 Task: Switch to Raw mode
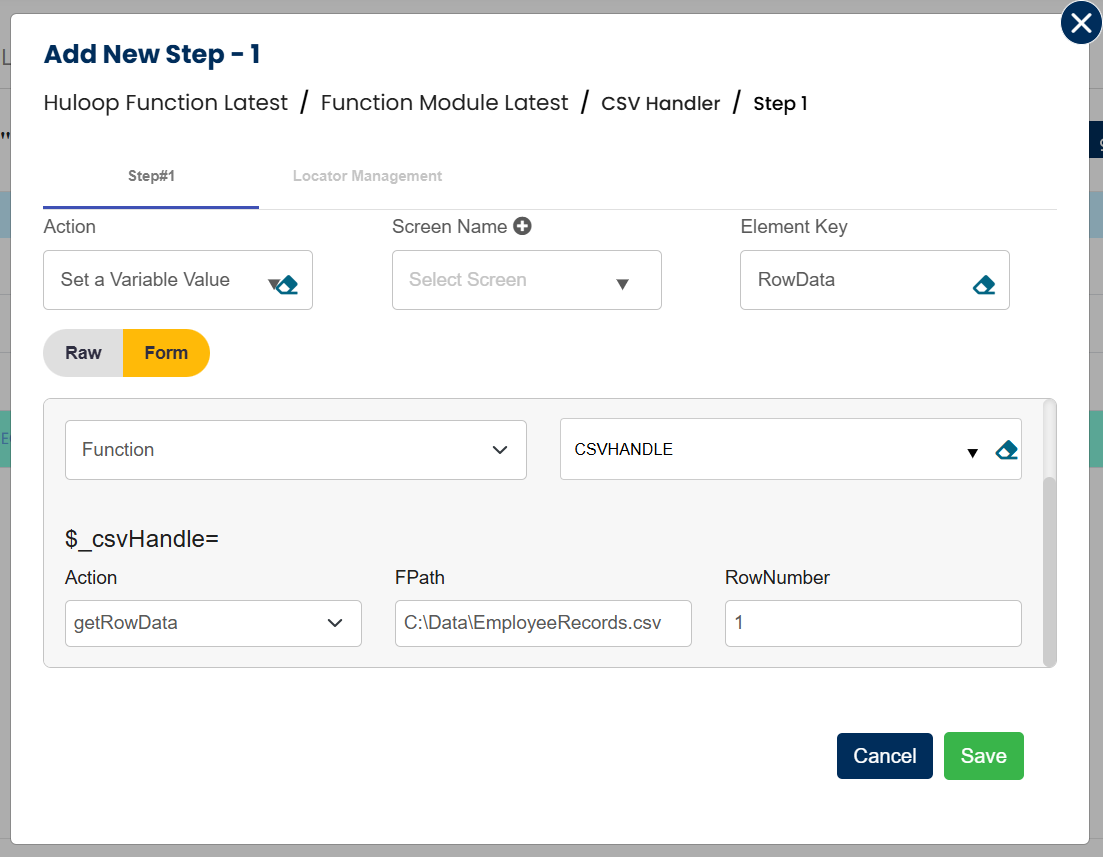click(x=83, y=353)
